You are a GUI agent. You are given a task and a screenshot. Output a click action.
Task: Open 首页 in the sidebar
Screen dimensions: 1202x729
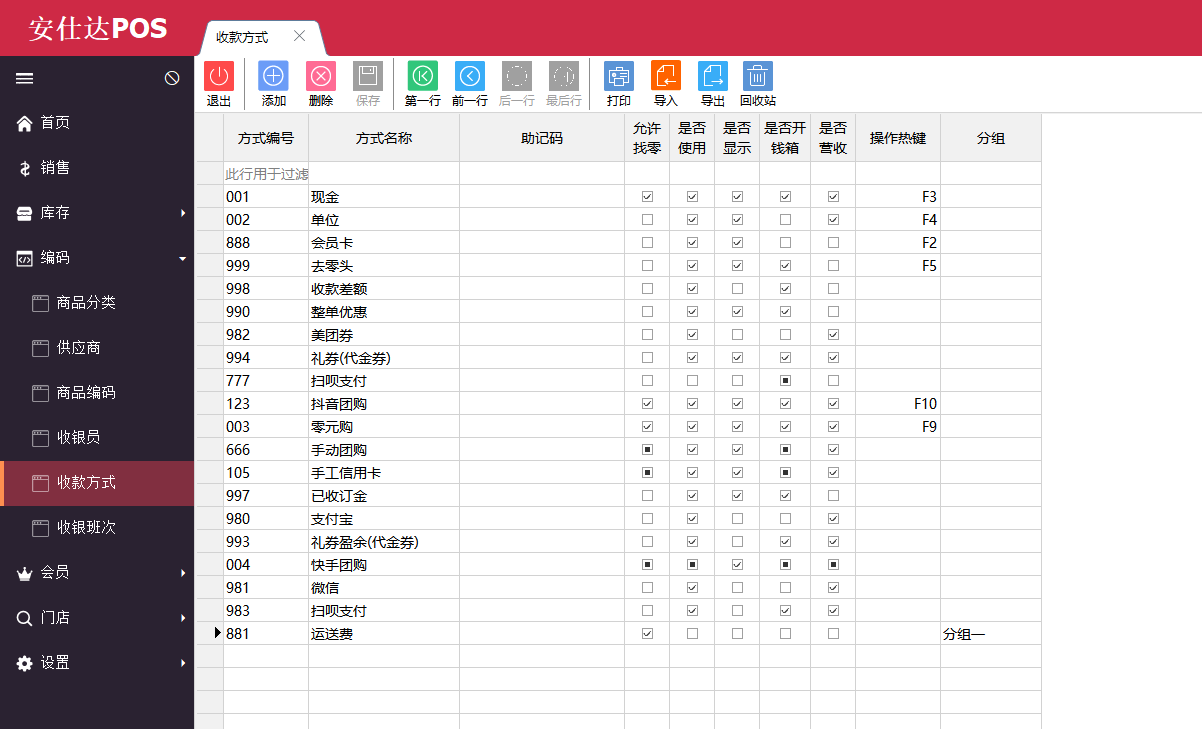[97, 123]
